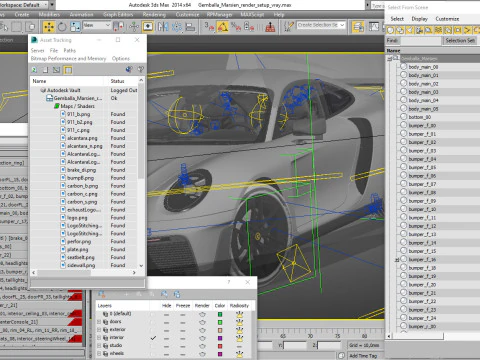This screenshot has width=480, height=360.
Task: Open the Display menu in Select From Scene
Action: pos(420,19)
